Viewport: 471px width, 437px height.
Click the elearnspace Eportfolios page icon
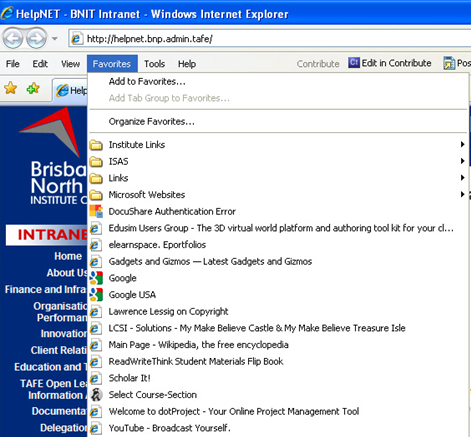(95, 245)
